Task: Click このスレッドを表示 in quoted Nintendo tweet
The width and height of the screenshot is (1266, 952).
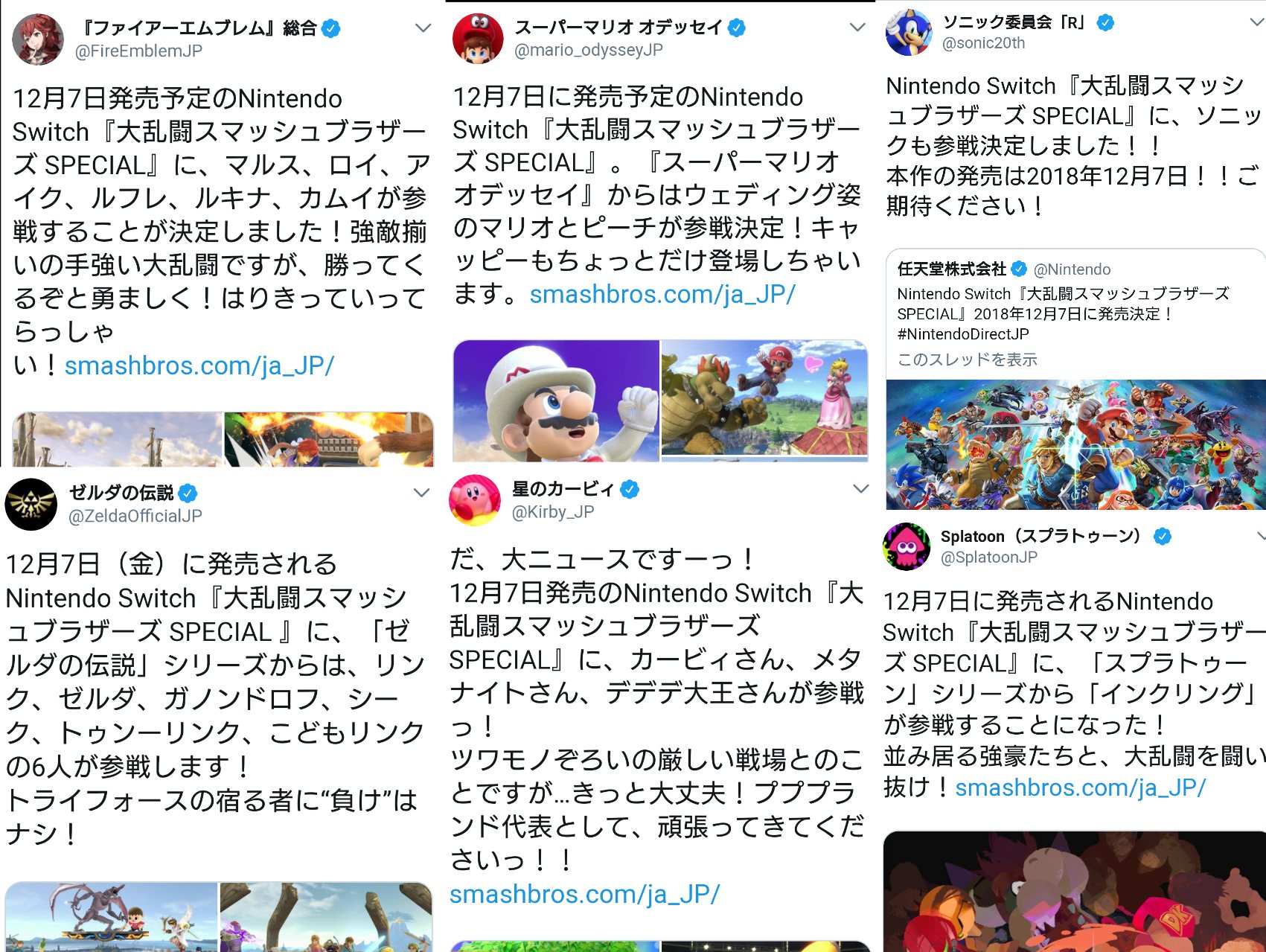Action: 967,360
